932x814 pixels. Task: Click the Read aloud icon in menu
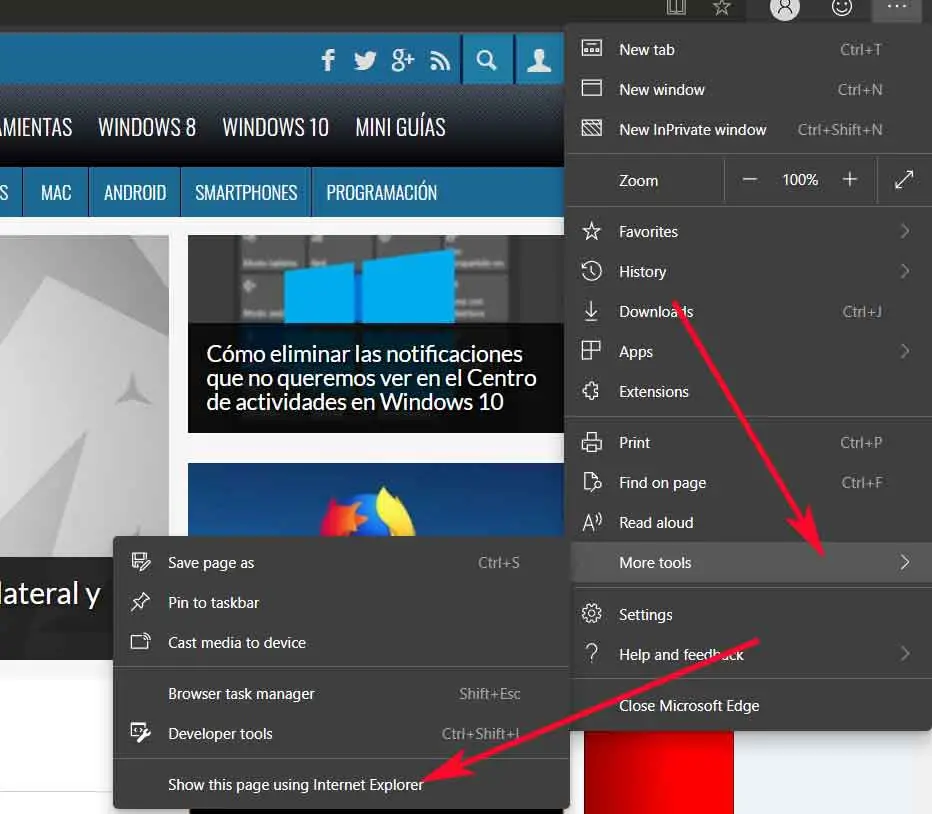coord(592,522)
